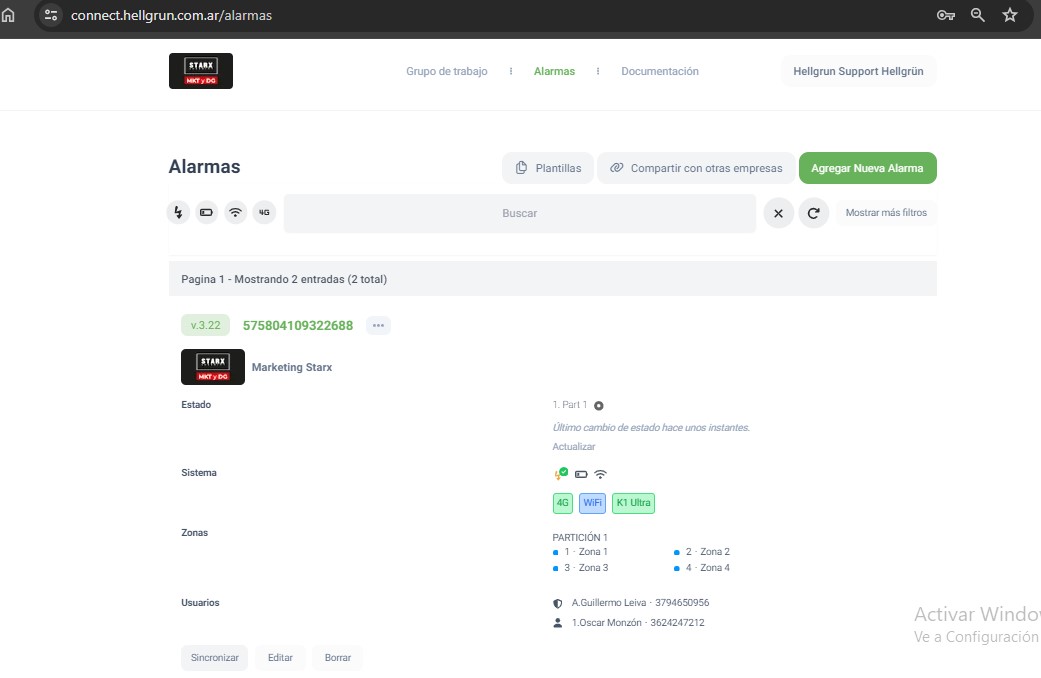The height and width of the screenshot is (678, 1041).
Task: Clear search with the X button
Action: tap(779, 213)
